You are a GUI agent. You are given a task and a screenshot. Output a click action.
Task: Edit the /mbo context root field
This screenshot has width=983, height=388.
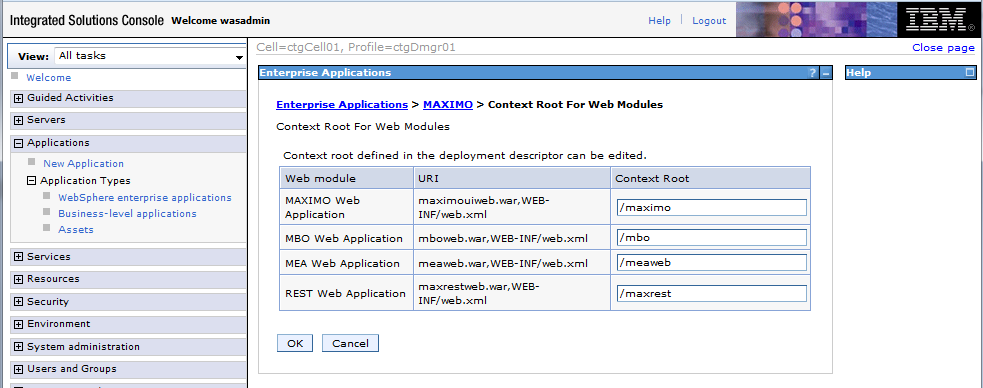coord(712,238)
